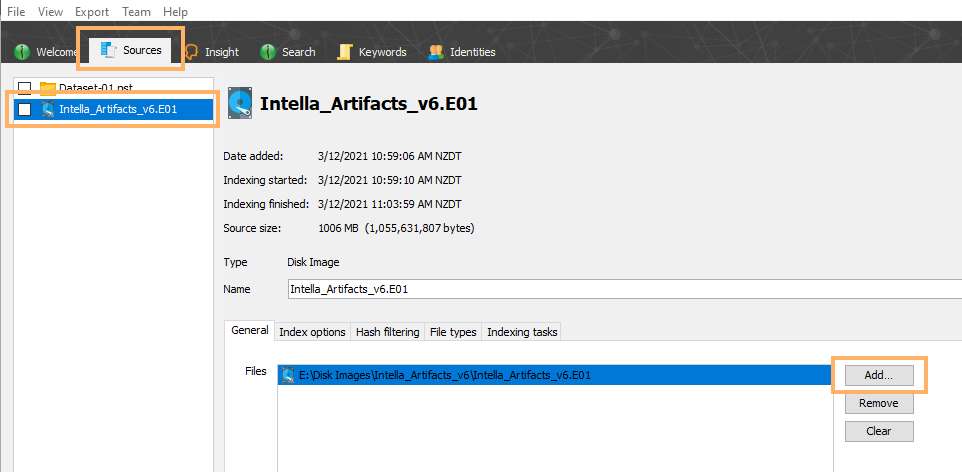This screenshot has height=472, width=962.
Task: Click the Search tab green icon
Action: tap(268, 52)
